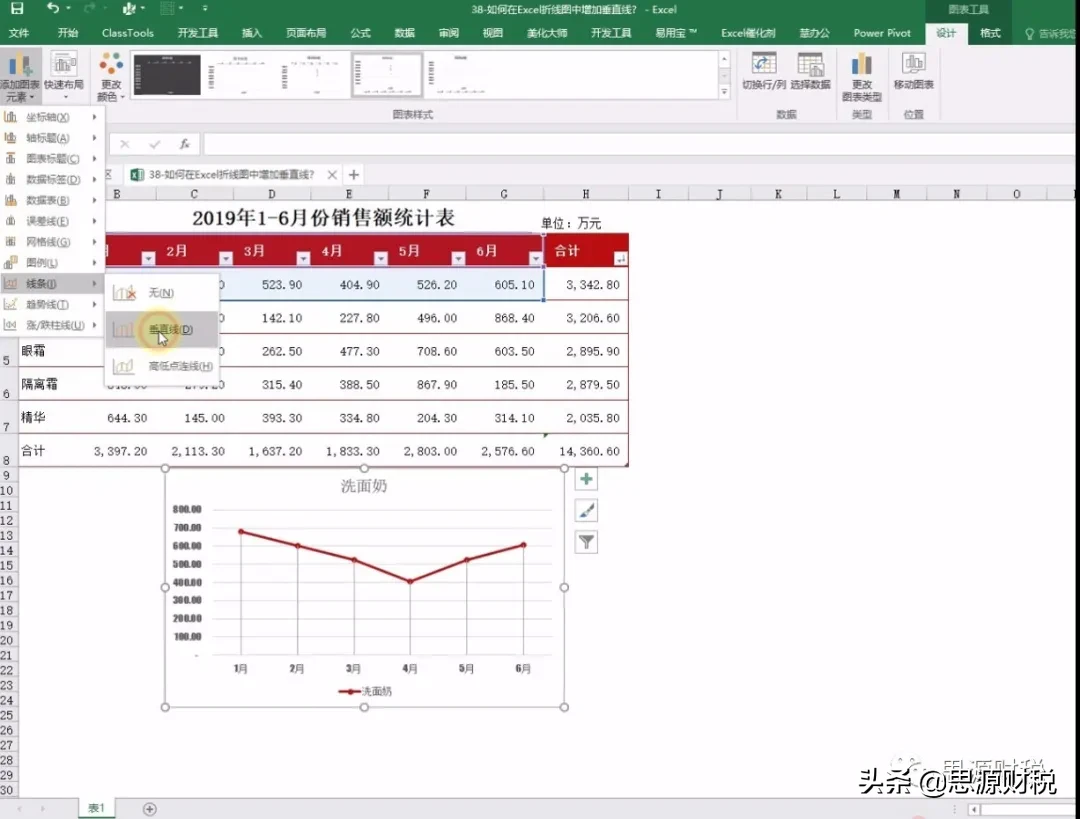Click the chart legend entry 洗面奶
Screen dimensions: 1080x819
[365, 691]
